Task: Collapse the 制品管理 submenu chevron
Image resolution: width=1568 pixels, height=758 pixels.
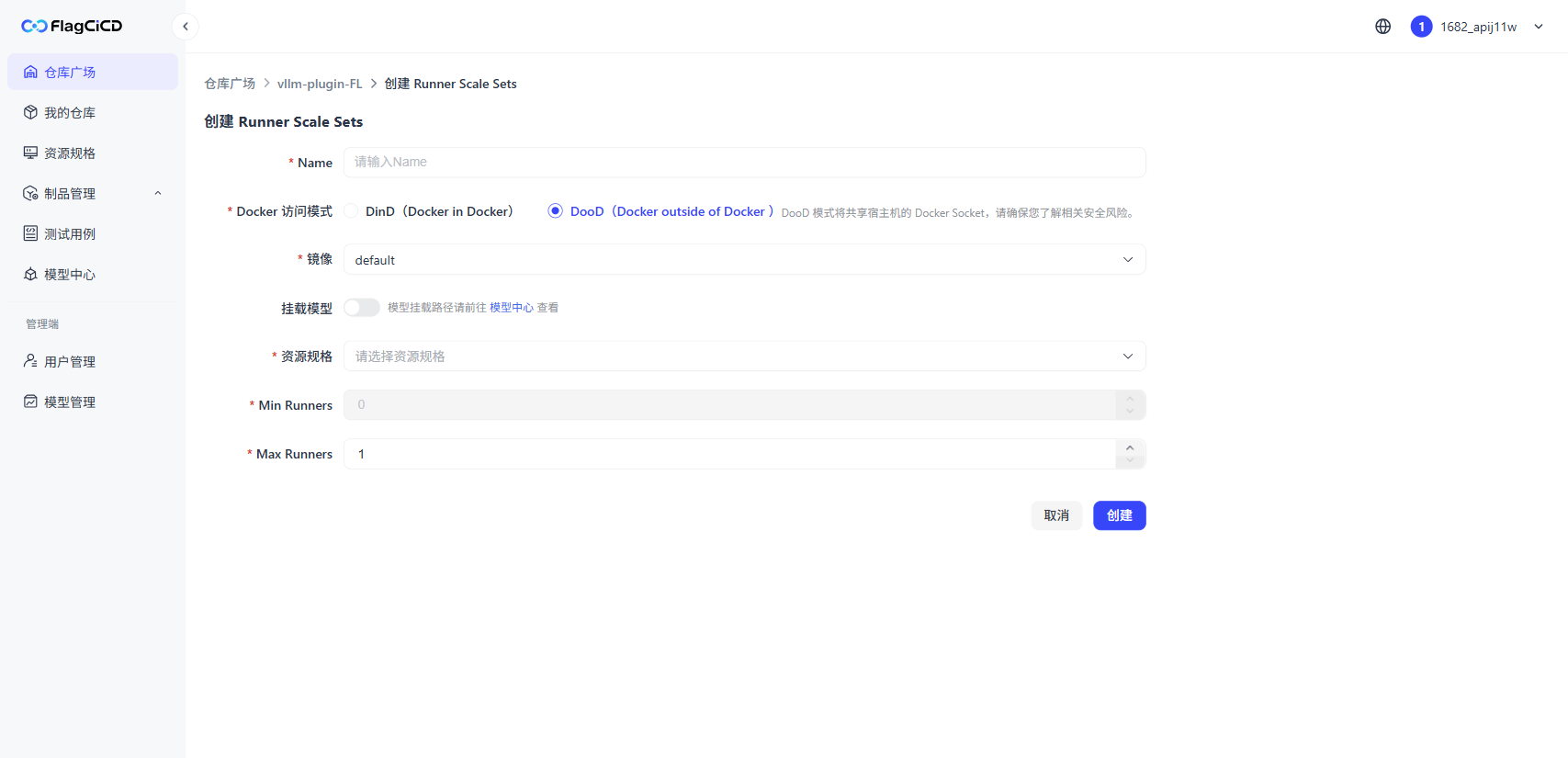Action: 158,193
